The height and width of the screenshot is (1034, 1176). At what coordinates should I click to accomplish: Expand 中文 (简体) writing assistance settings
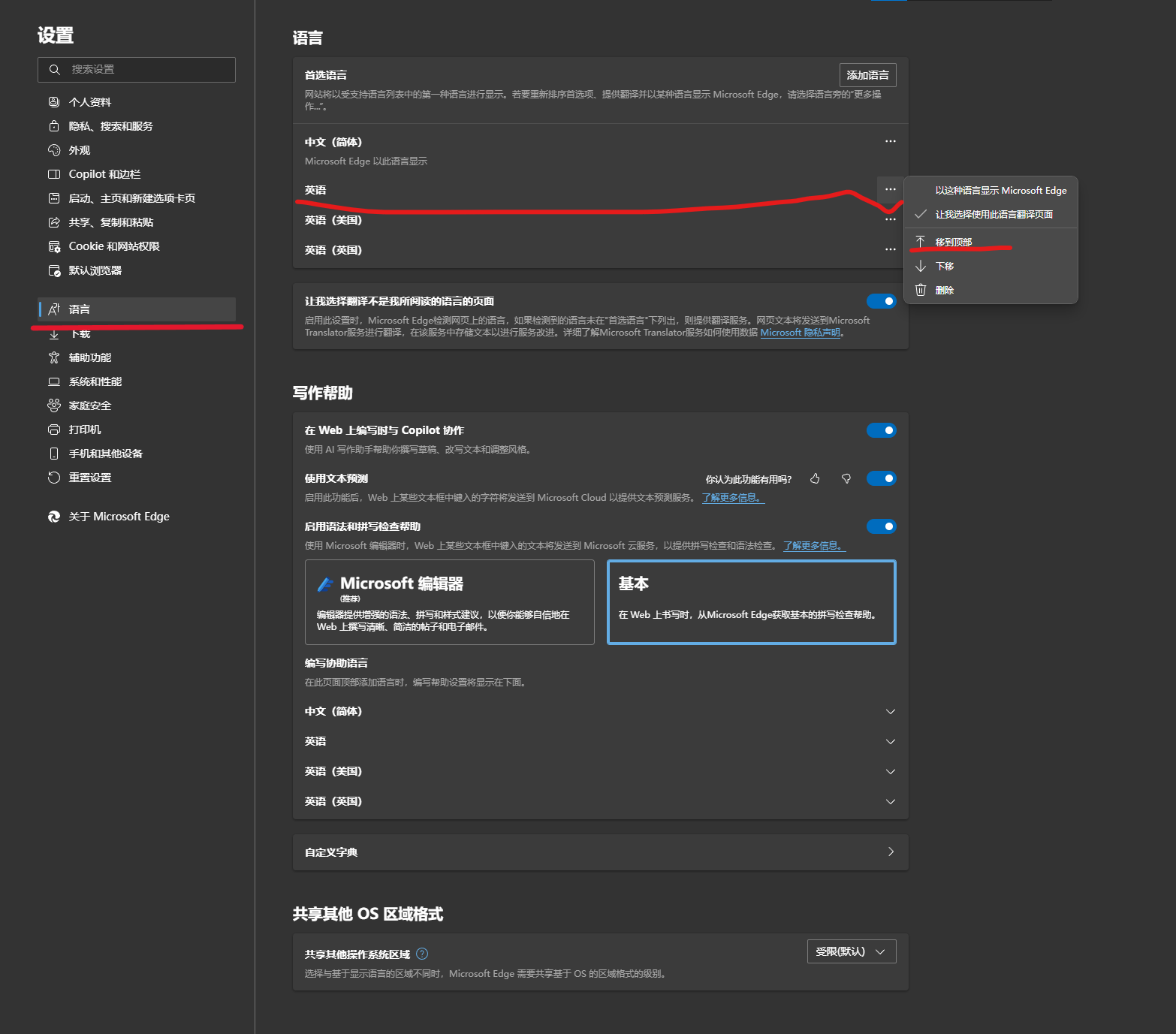coord(891,711)
